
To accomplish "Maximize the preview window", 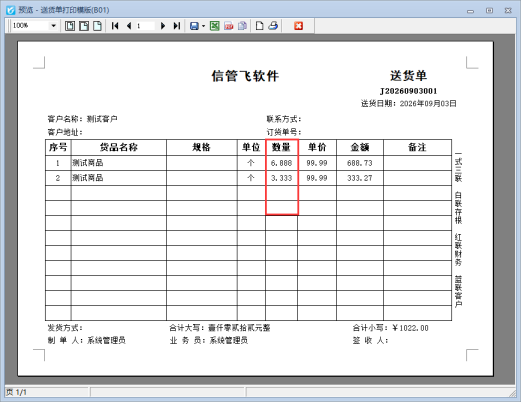I will tap(489, 11).
